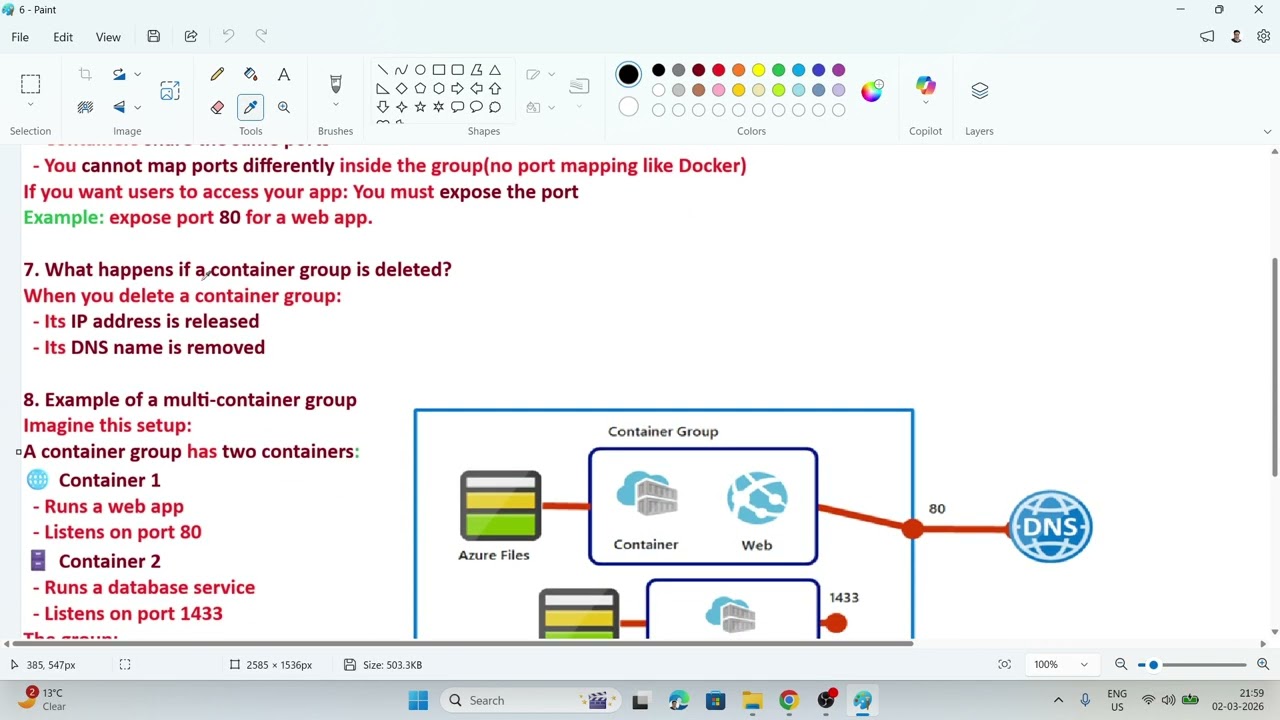Open the File menu
Screen dimensions: 1280x720
(x=20, y=37)
